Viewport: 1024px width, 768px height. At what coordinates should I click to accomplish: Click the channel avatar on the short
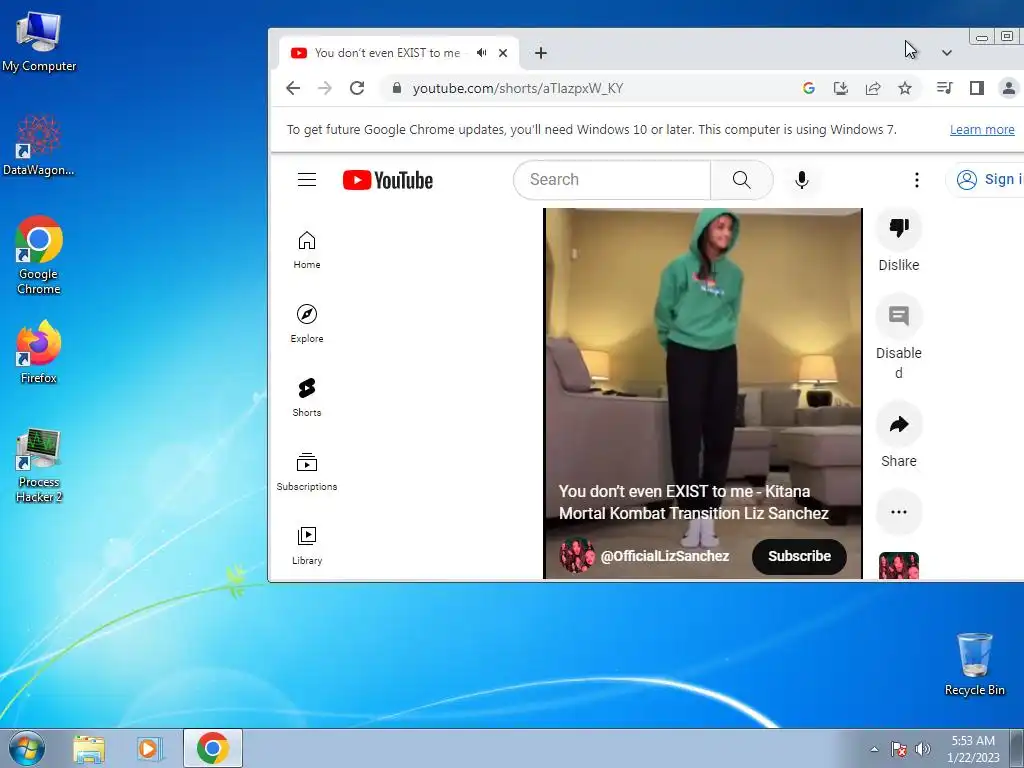coord(577,556)
